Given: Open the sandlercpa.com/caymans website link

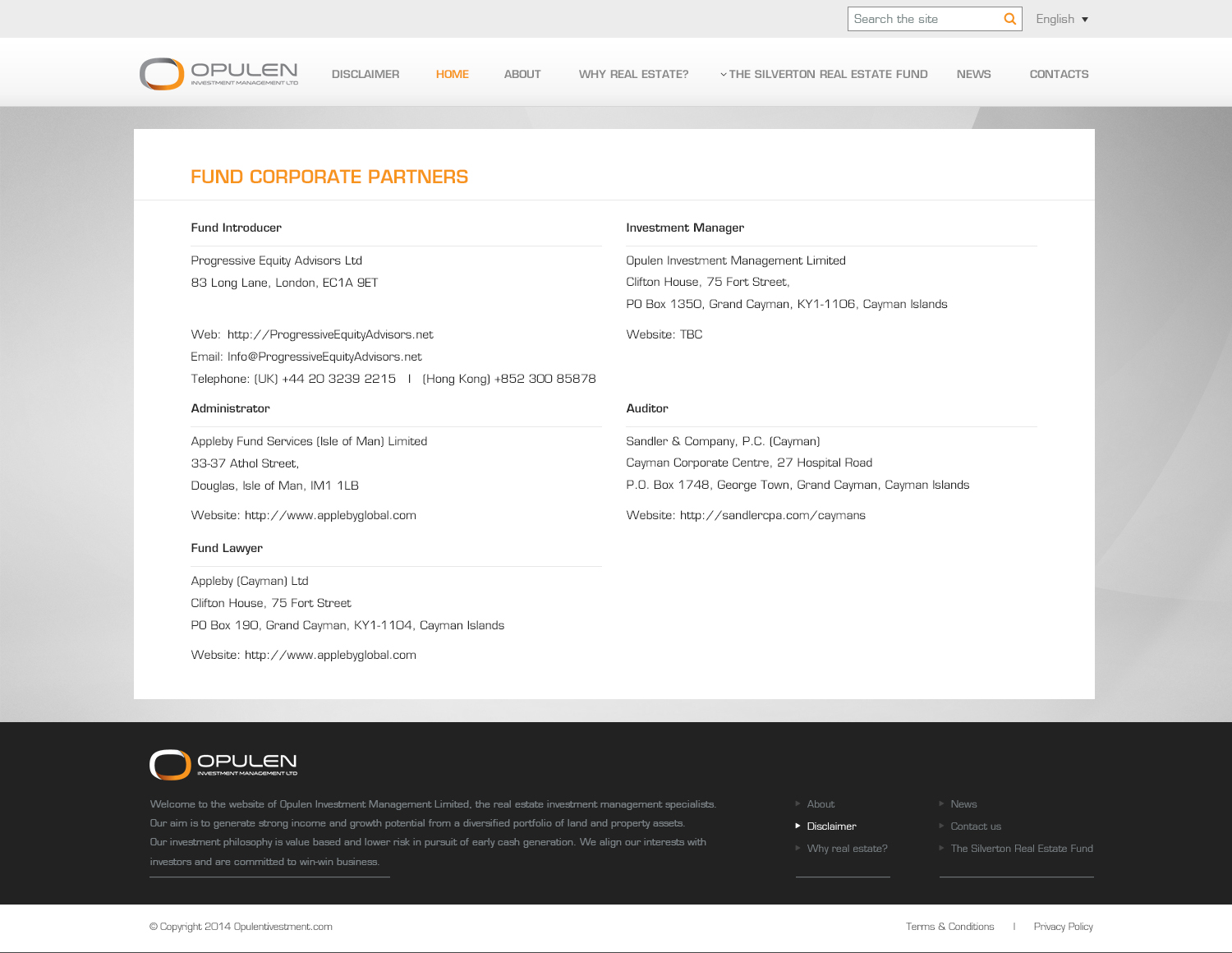Looking at the screenshot, I should click(772, 515).
